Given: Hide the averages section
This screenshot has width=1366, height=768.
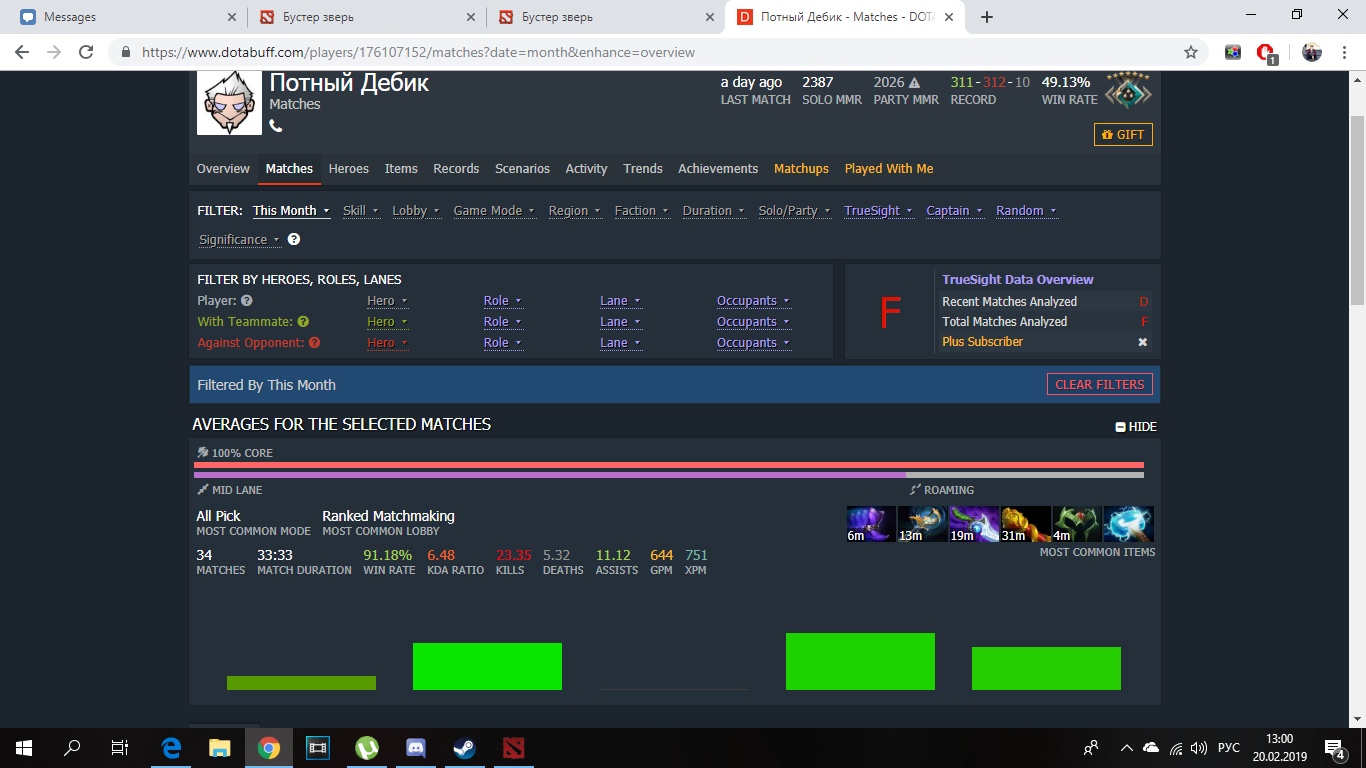Looking at the screenshot, I should tap(1136, 427).
